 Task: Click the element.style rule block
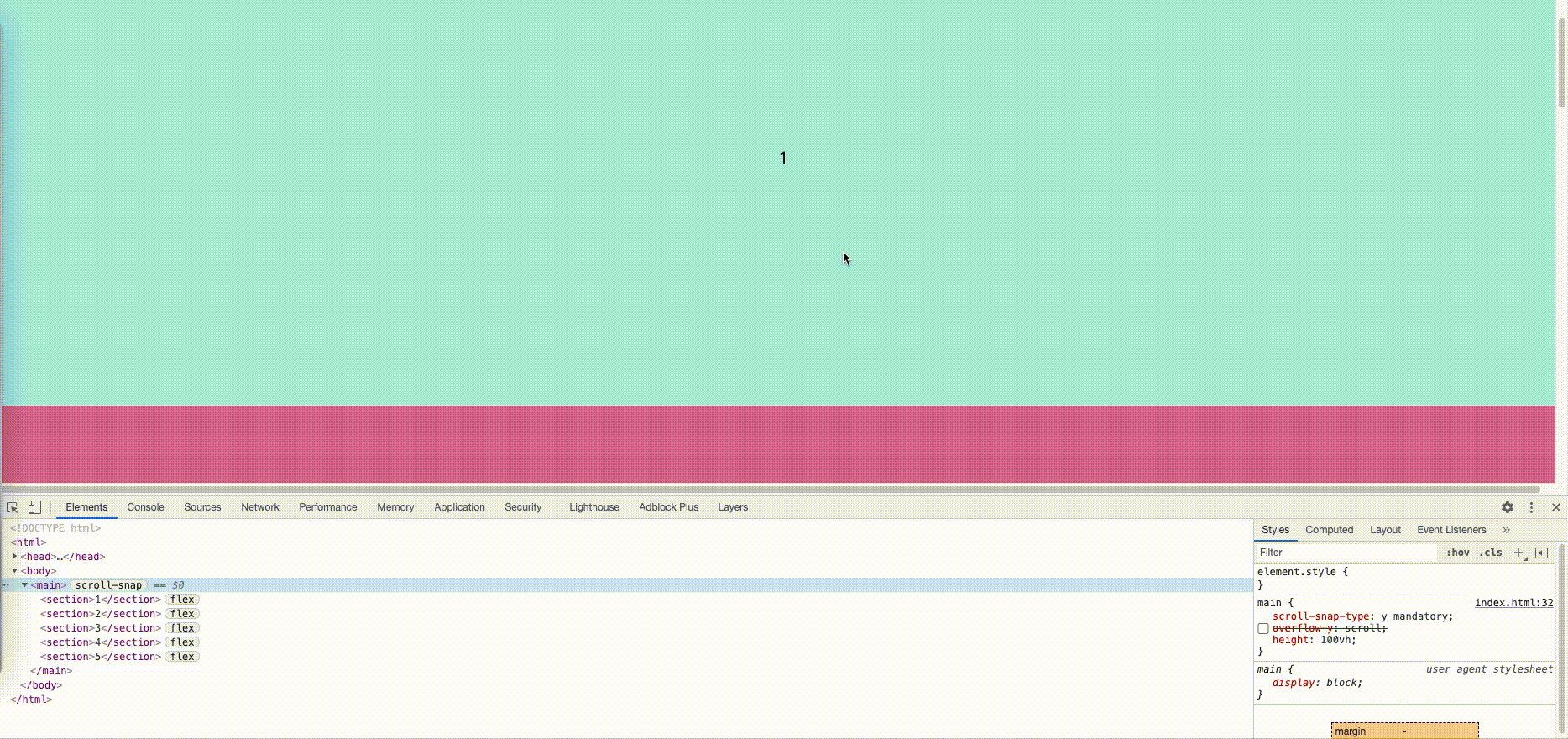click(1404, 578)
